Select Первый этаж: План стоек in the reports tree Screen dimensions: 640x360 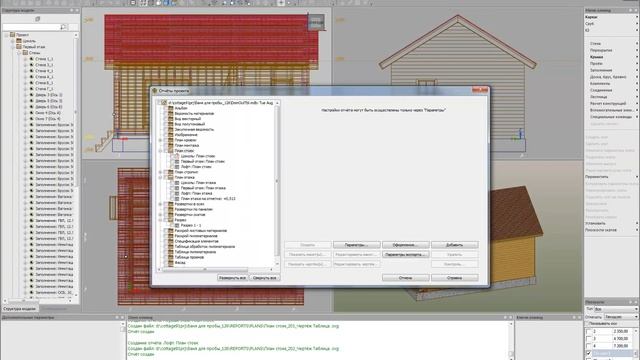pyautogui.click(x=203, y=161)
